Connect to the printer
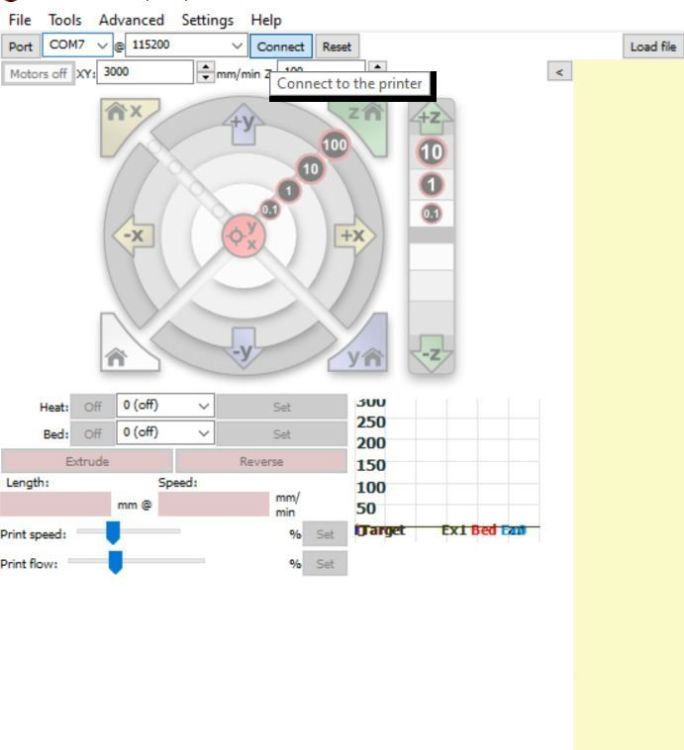Screen dimensions: 684x750 pyautogui.click(x=281, y=46)
